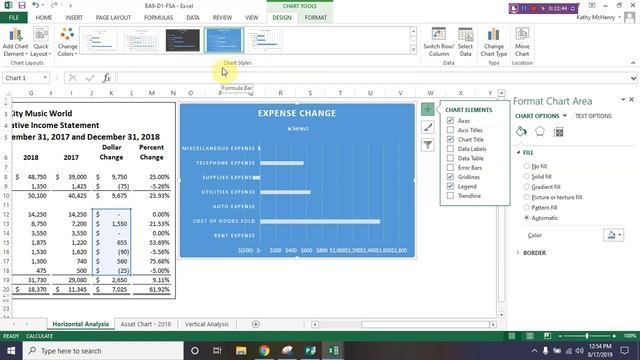The image size is (640, 360).
Task: Switch to Normal view in status bar
Action: [x=511, y=336]
